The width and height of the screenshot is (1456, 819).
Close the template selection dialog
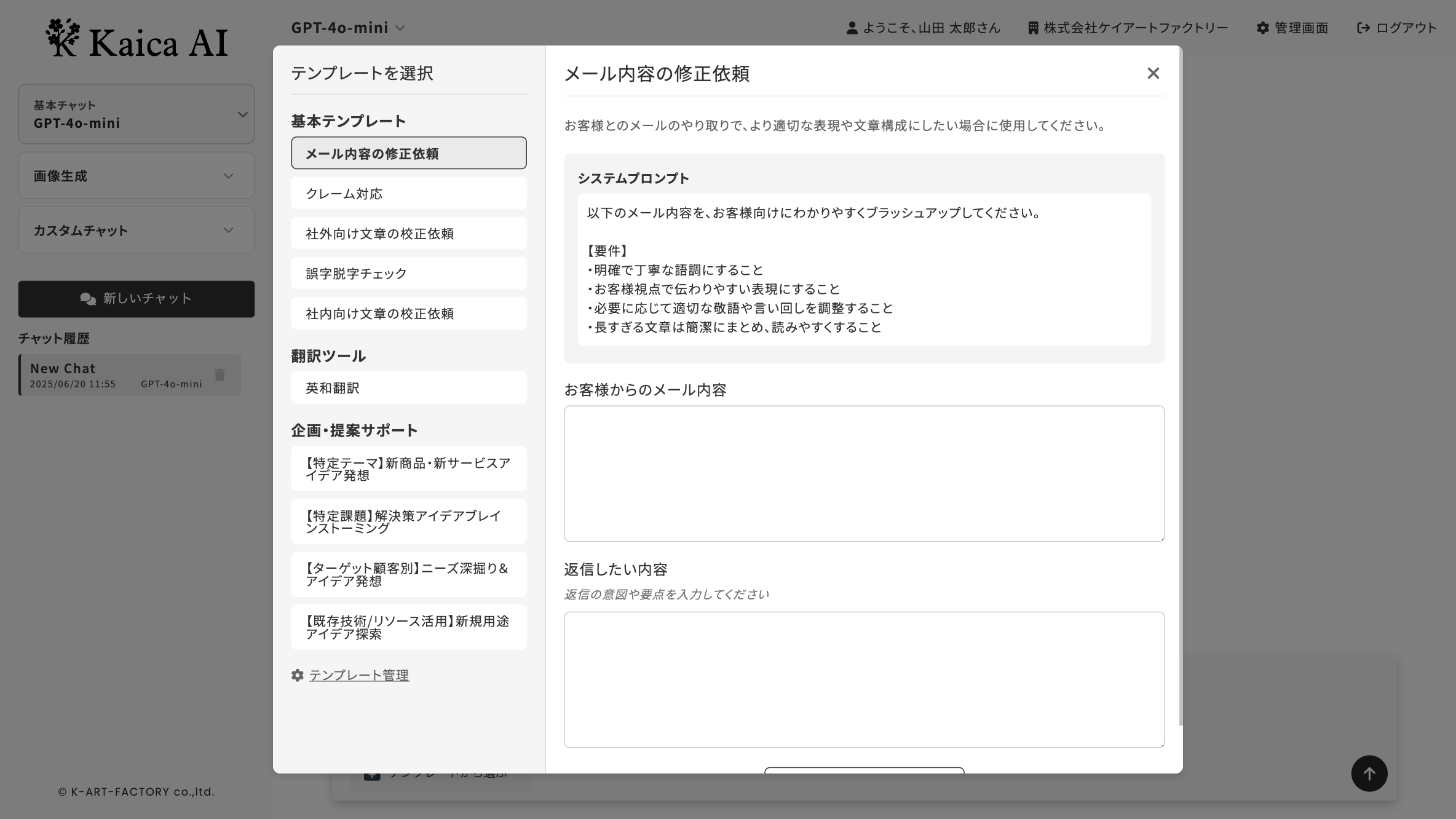(x=1153, y=73)
